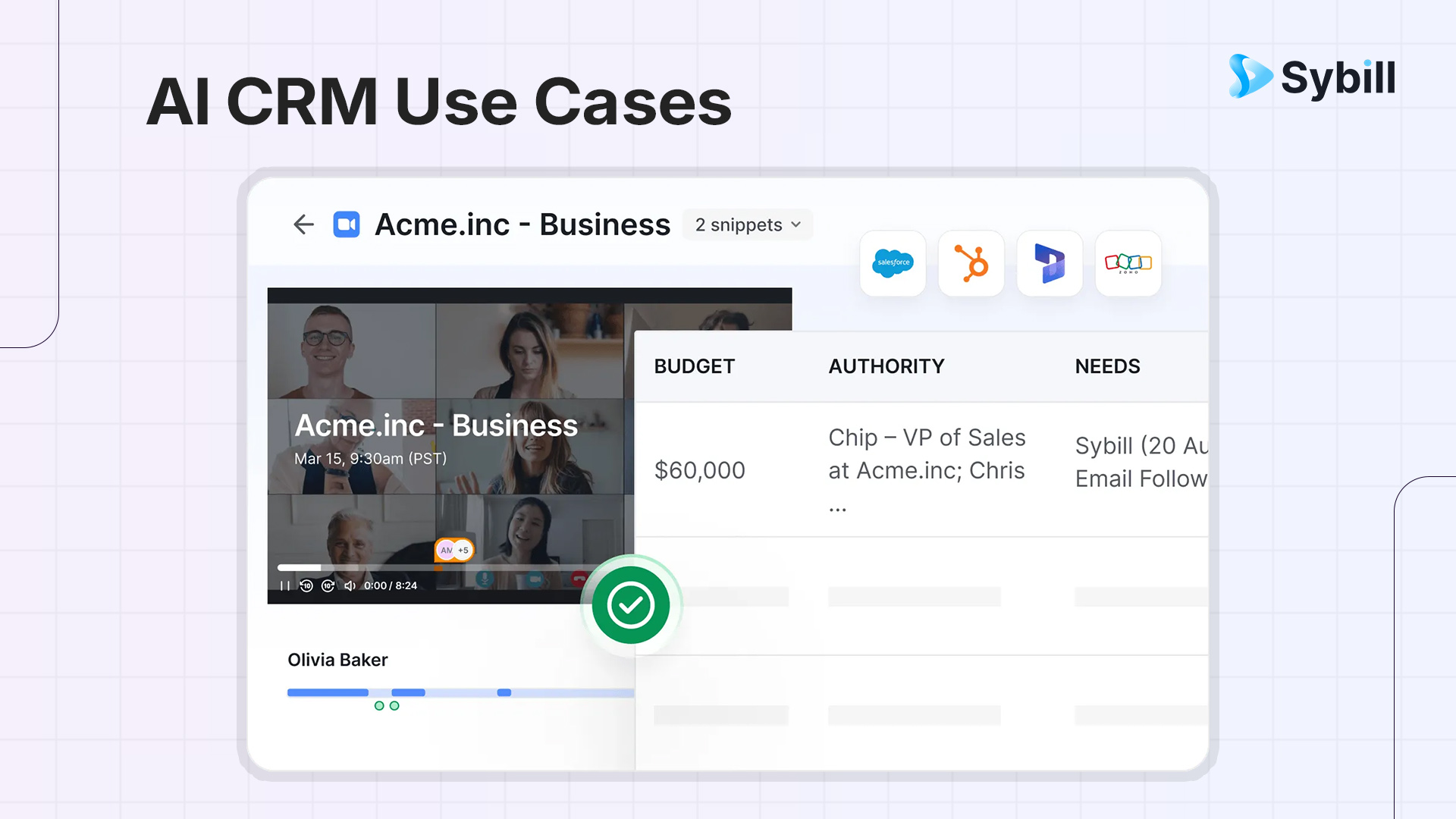Go back using the left arrow icon

(303, 224)
